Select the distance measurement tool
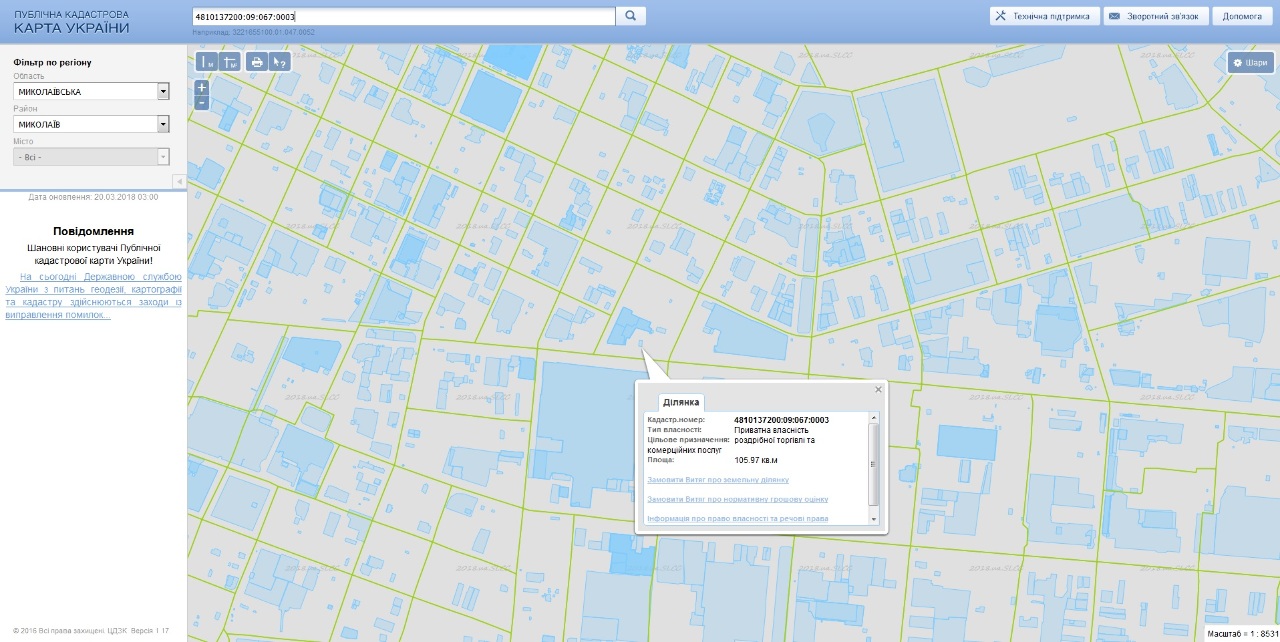The width and height of the screenshot is (1280, 642). click(x=208, y=62)
